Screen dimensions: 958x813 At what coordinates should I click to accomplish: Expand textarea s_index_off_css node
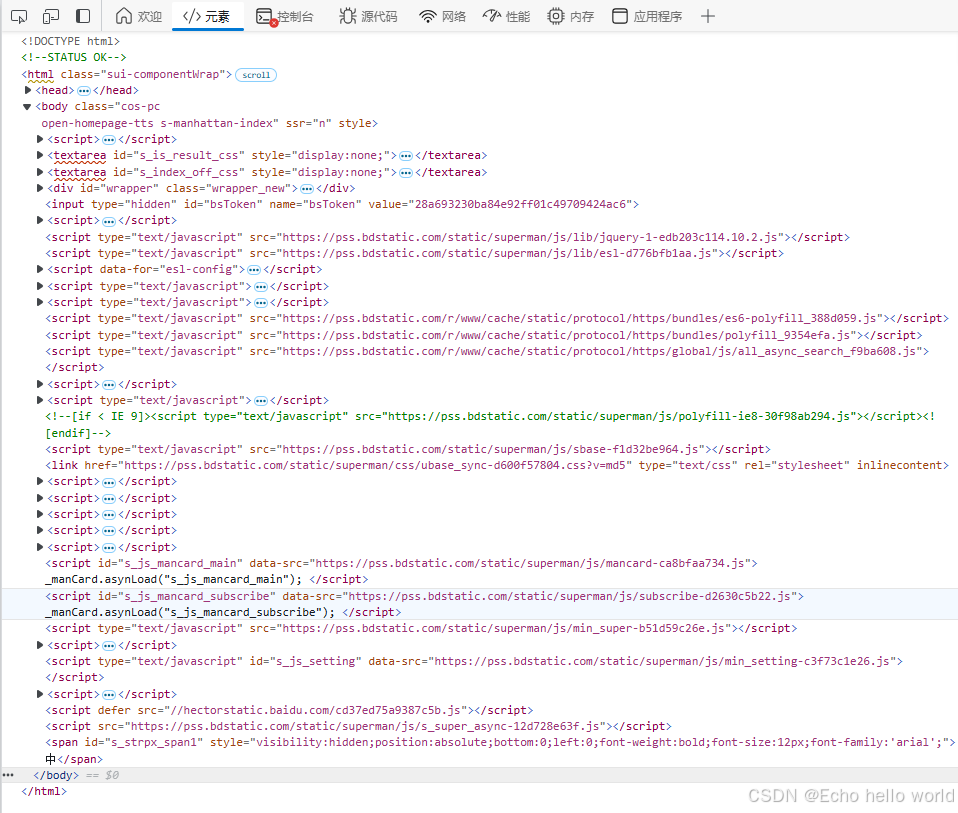pyautogui.click(x=40, y=172)
